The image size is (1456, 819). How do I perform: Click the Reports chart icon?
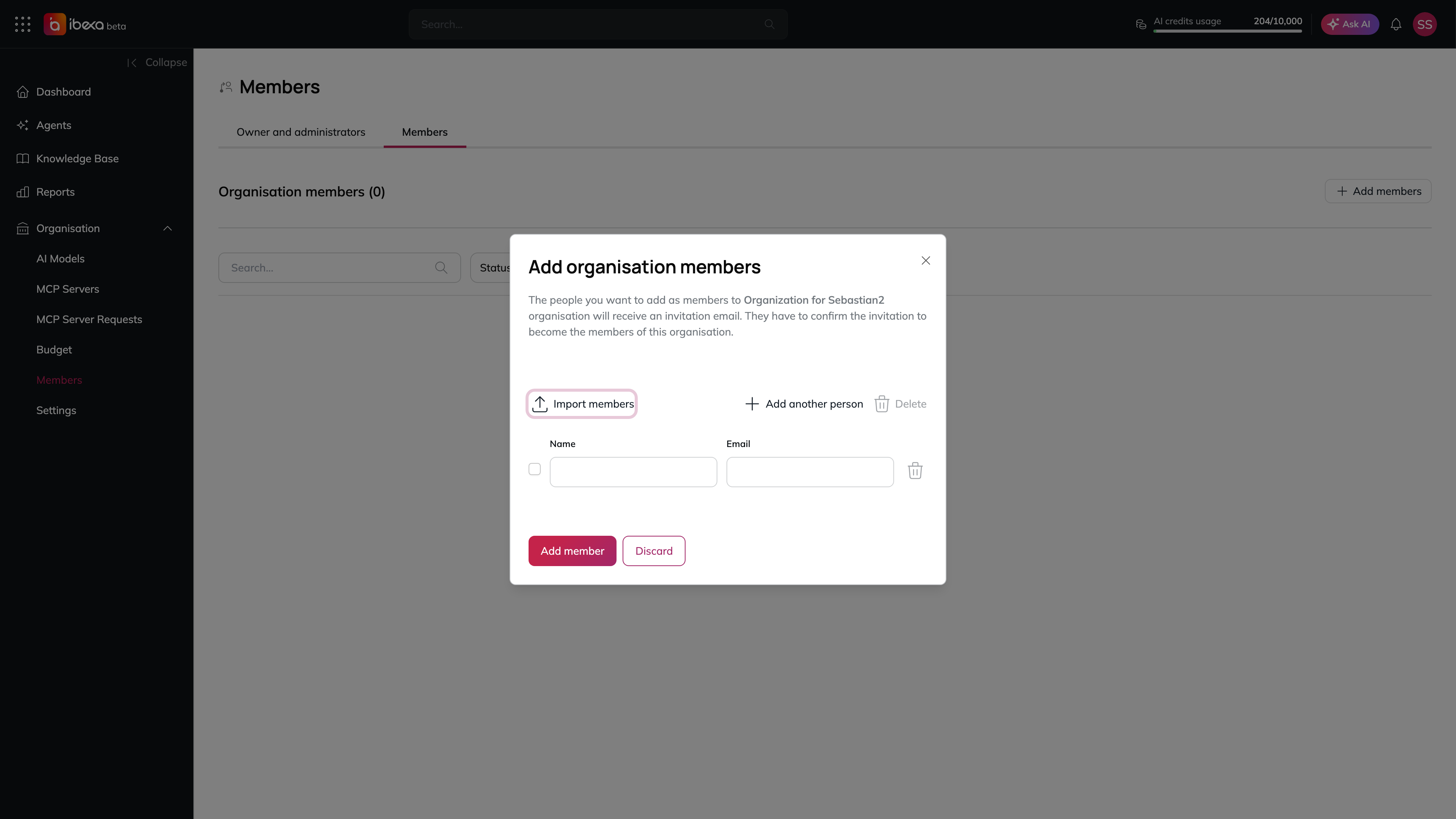pos(23,191)
